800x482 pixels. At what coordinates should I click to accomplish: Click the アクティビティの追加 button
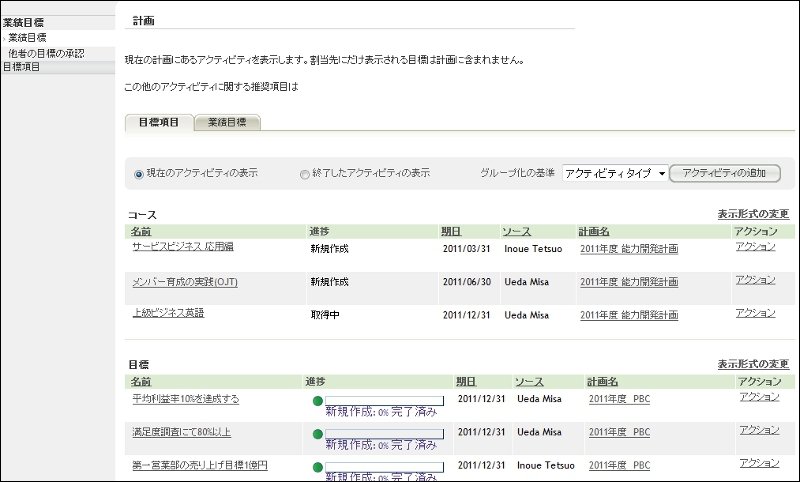(x=724, y=173)
